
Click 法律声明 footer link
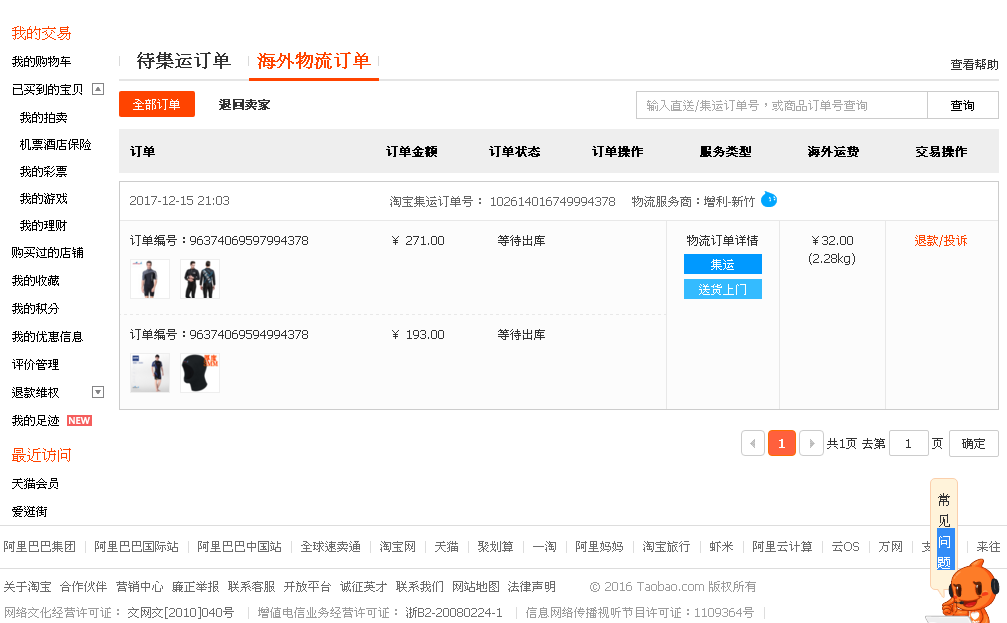(x=531, y=586)
